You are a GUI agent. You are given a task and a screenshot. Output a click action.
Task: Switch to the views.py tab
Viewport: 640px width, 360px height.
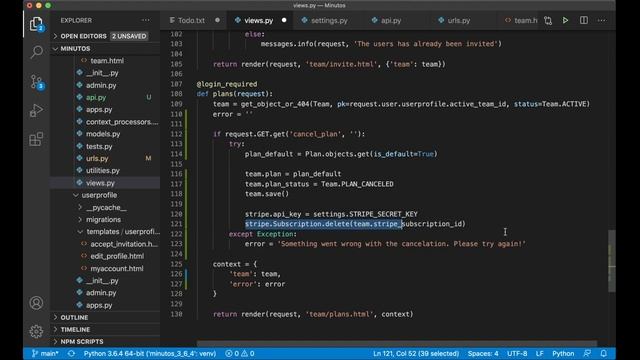pyautogui.click(x=260, y=20)
